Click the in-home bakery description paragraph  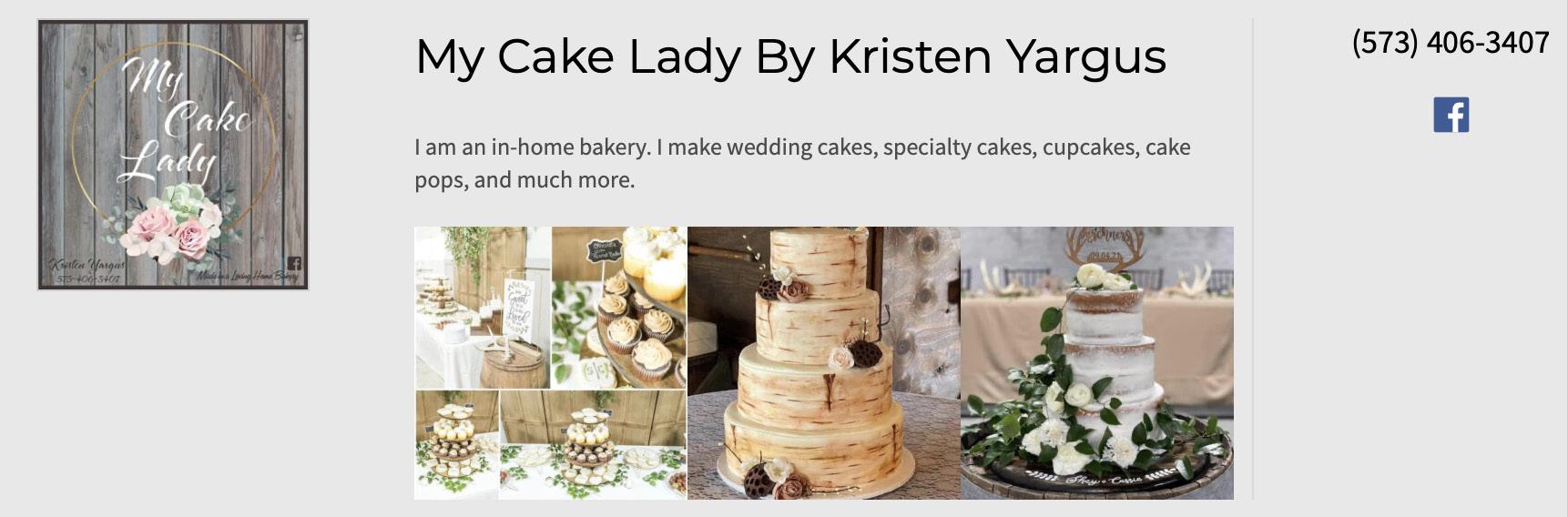click(x=802, y=163)
